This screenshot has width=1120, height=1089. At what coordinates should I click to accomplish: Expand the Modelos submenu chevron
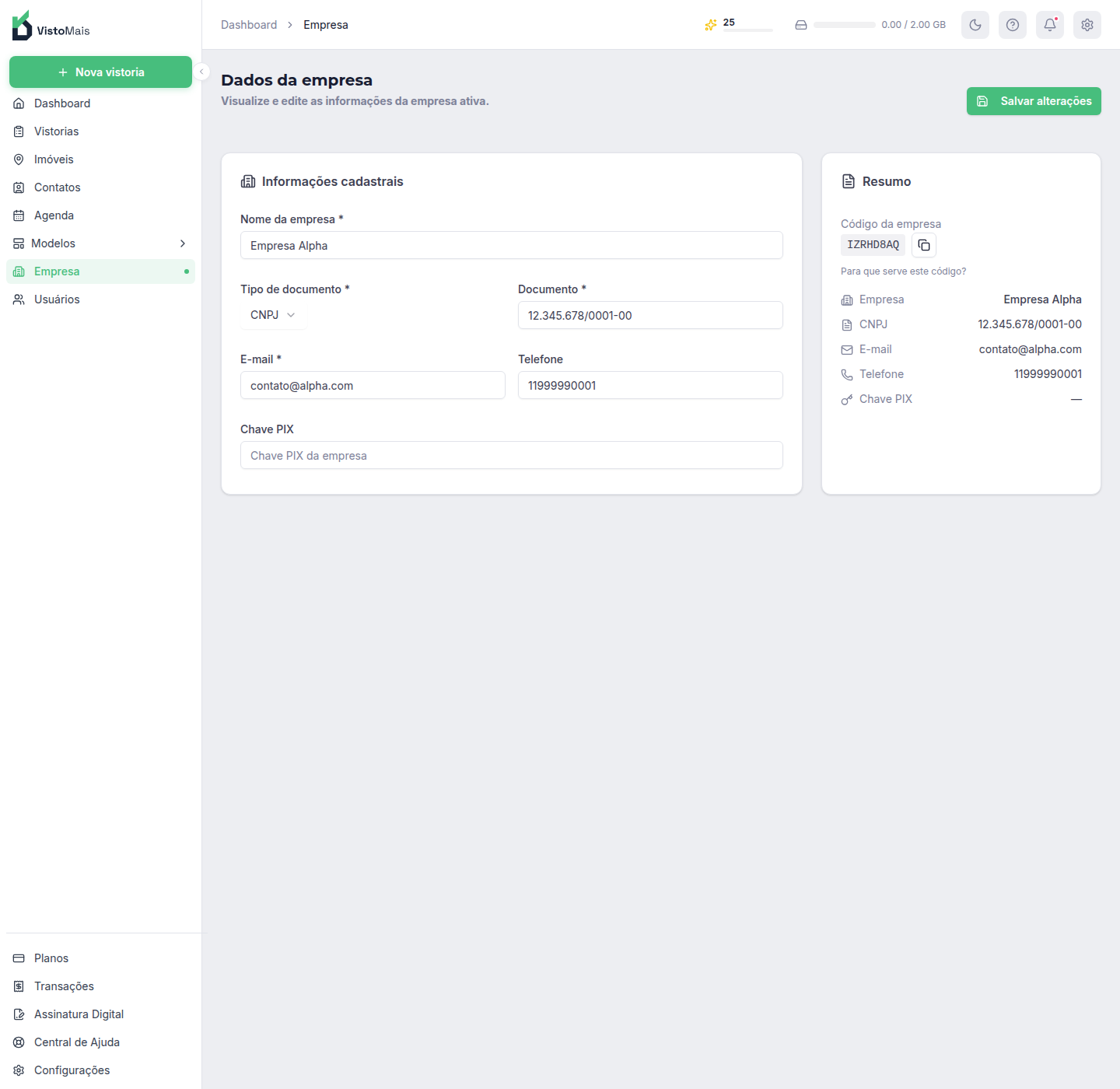point(183,243)
